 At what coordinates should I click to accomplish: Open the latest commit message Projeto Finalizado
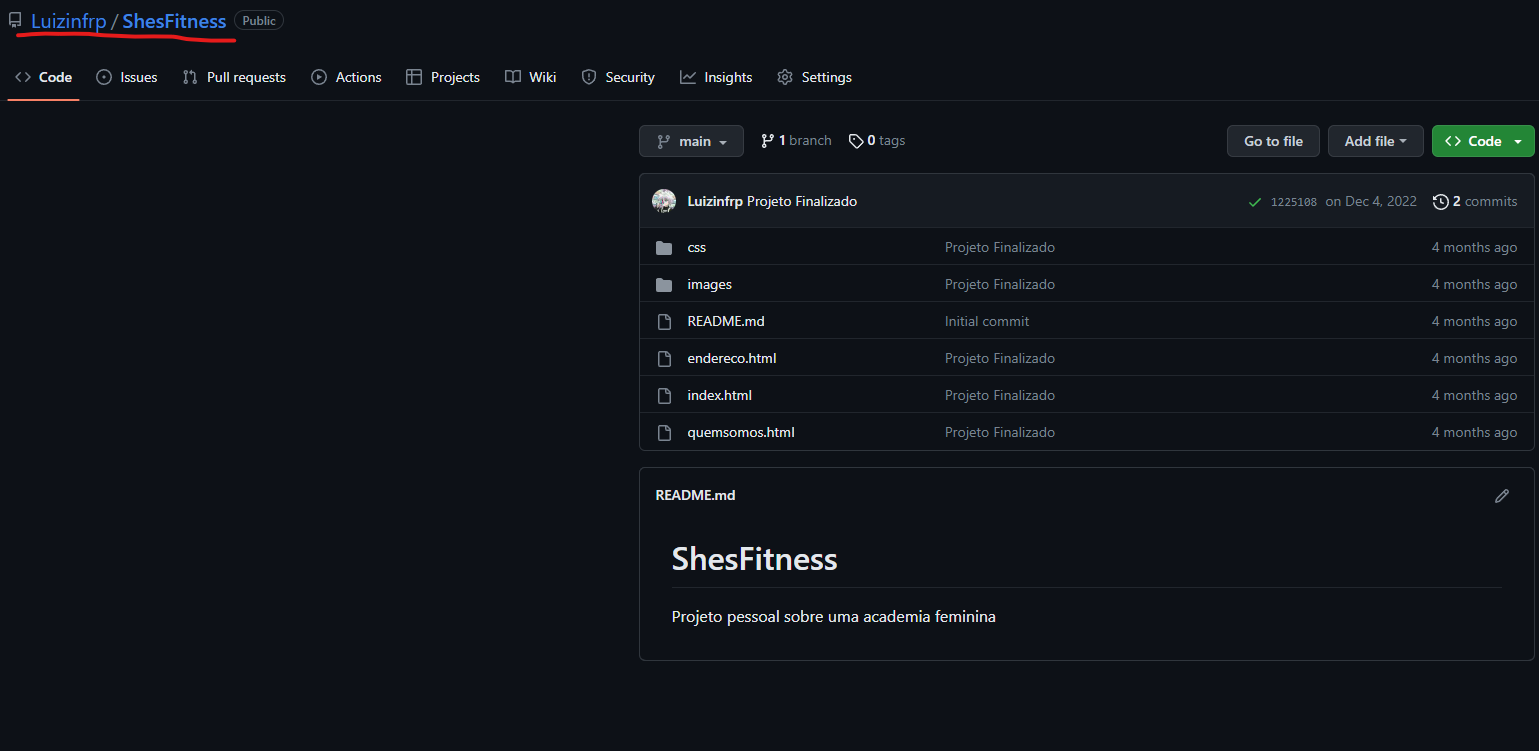[x=802, y=201]
